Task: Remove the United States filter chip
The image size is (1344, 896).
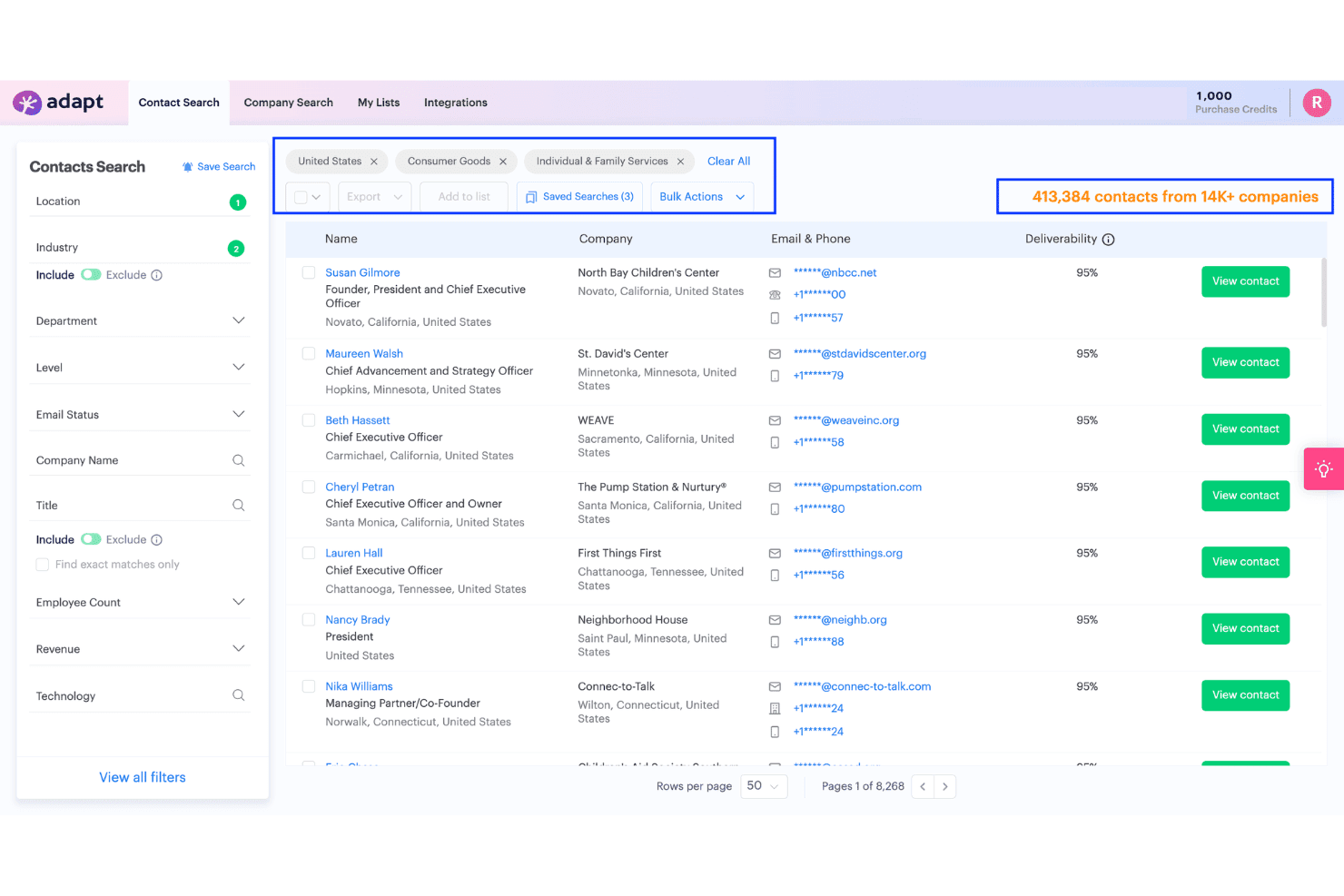Action: point(374,162)
